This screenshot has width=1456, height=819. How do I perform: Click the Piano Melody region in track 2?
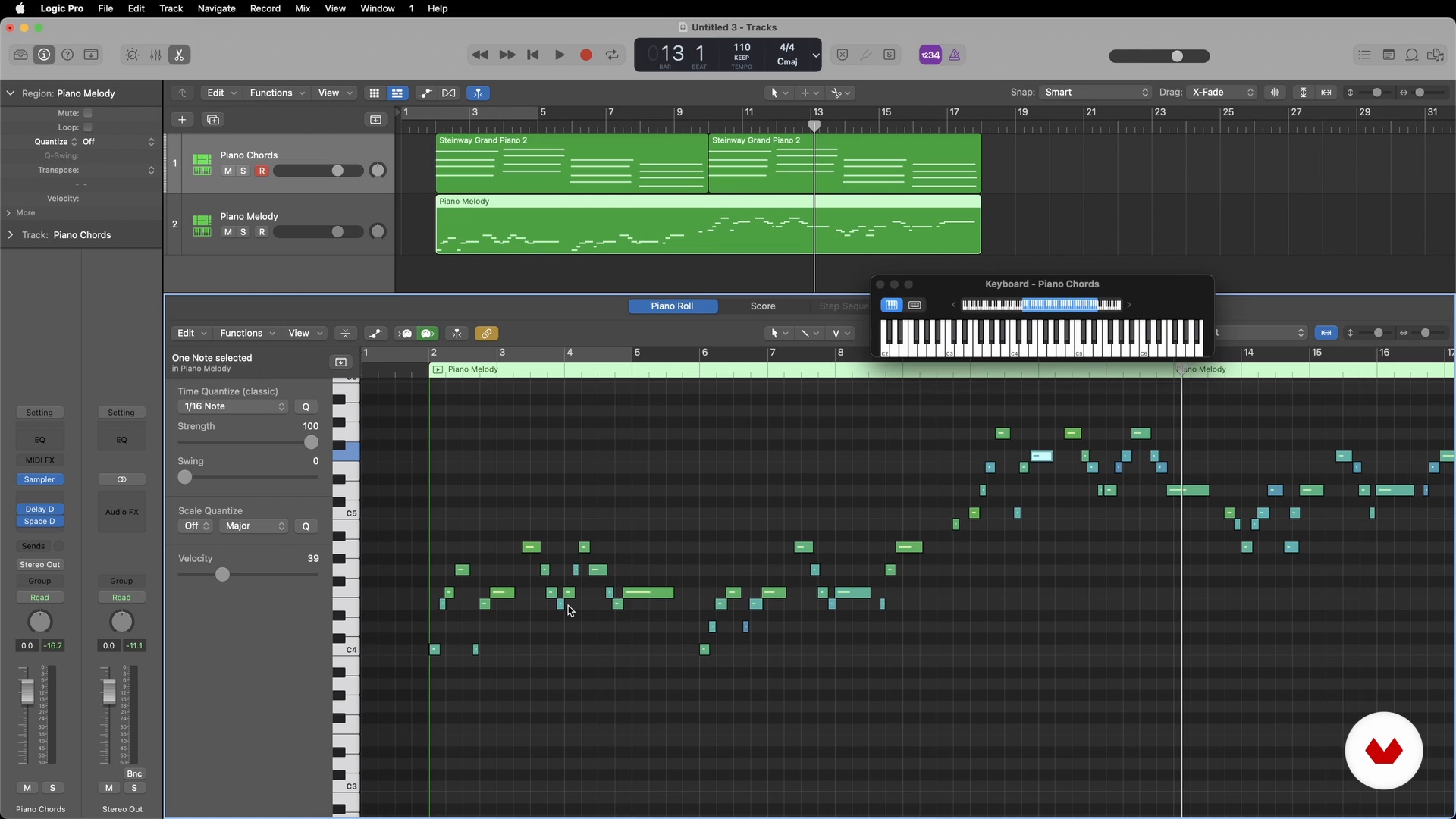(708, 224)
